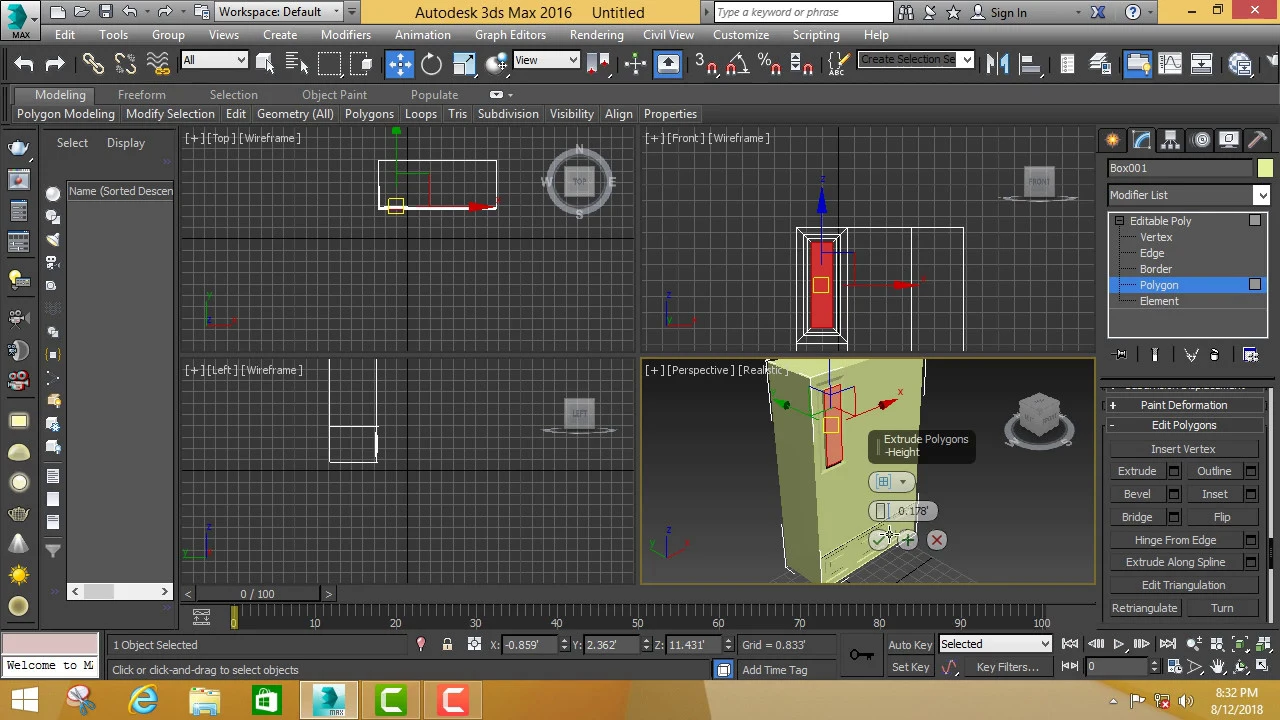This screenshot has height=720, width=1280.
Task: Click the 3ds Max application logo button
Action: pyautogui.click(x=20, y=19)
